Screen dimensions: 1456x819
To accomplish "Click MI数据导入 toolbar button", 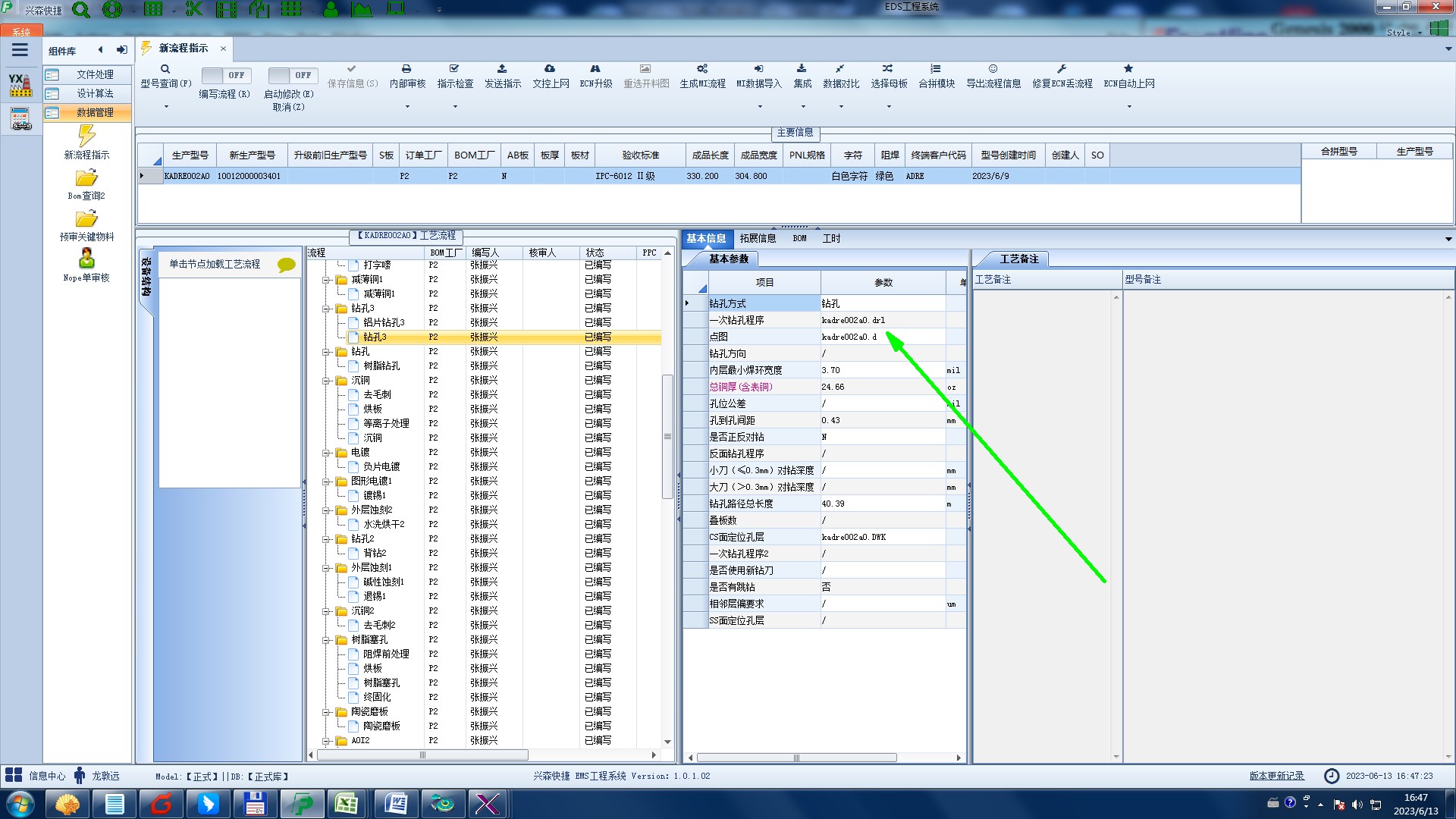I will 759,76.
